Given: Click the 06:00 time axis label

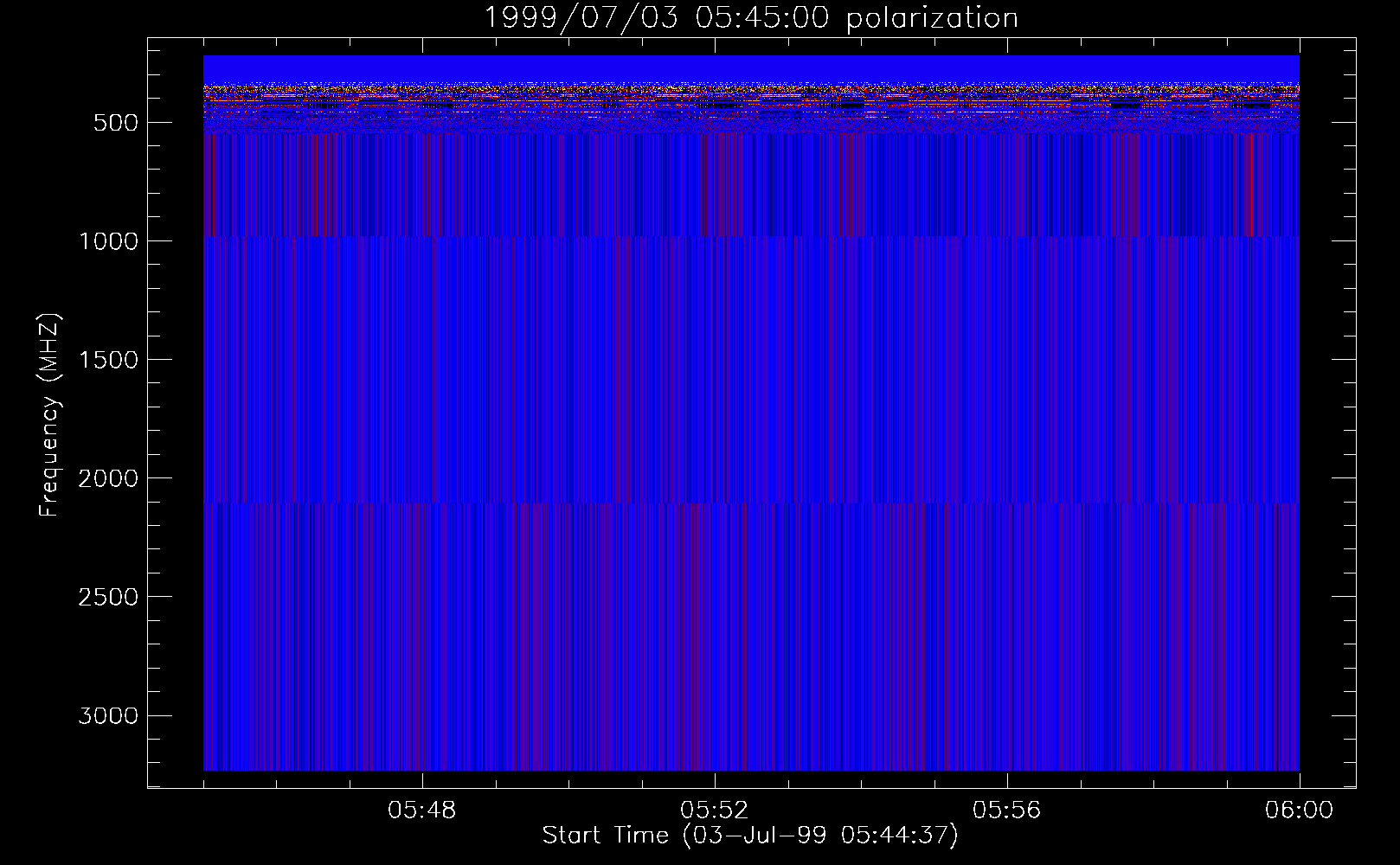Looking at the screenshot, I should point(1299,811).
